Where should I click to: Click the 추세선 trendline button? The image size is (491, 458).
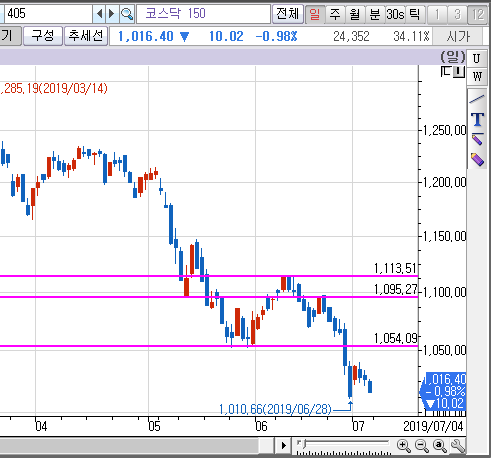[86, 36]
